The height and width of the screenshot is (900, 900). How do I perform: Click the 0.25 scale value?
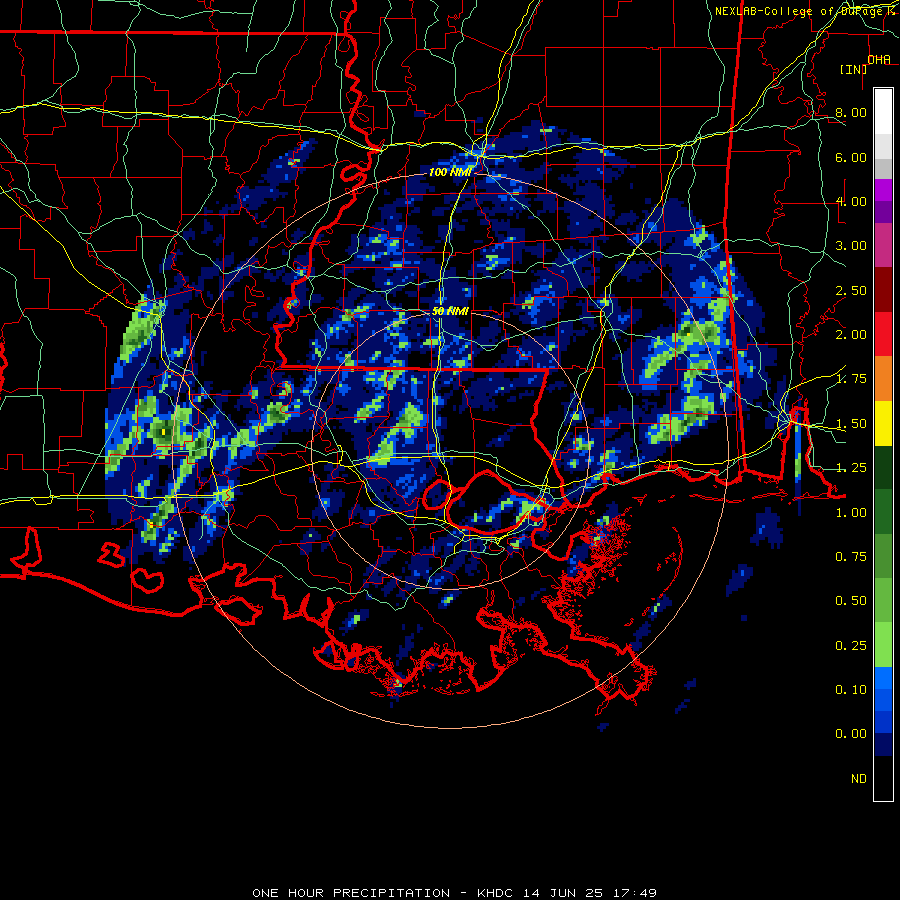pos(851,646)
